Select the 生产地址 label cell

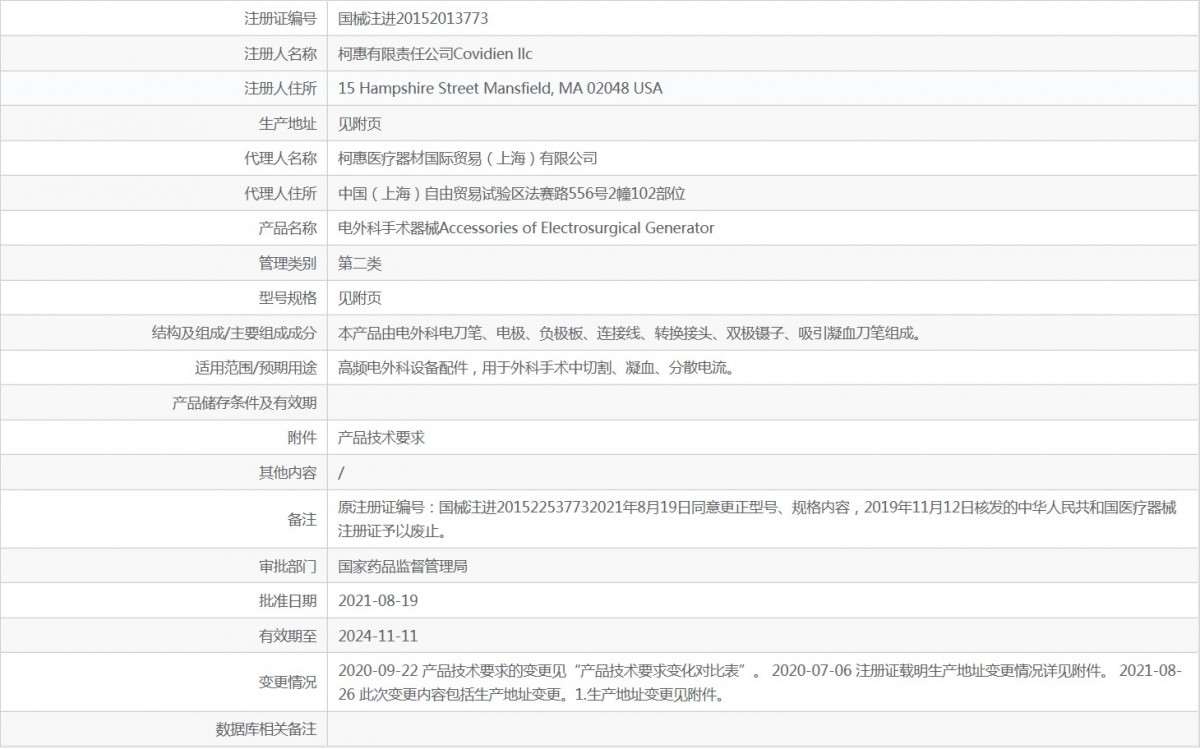(288, 123)
